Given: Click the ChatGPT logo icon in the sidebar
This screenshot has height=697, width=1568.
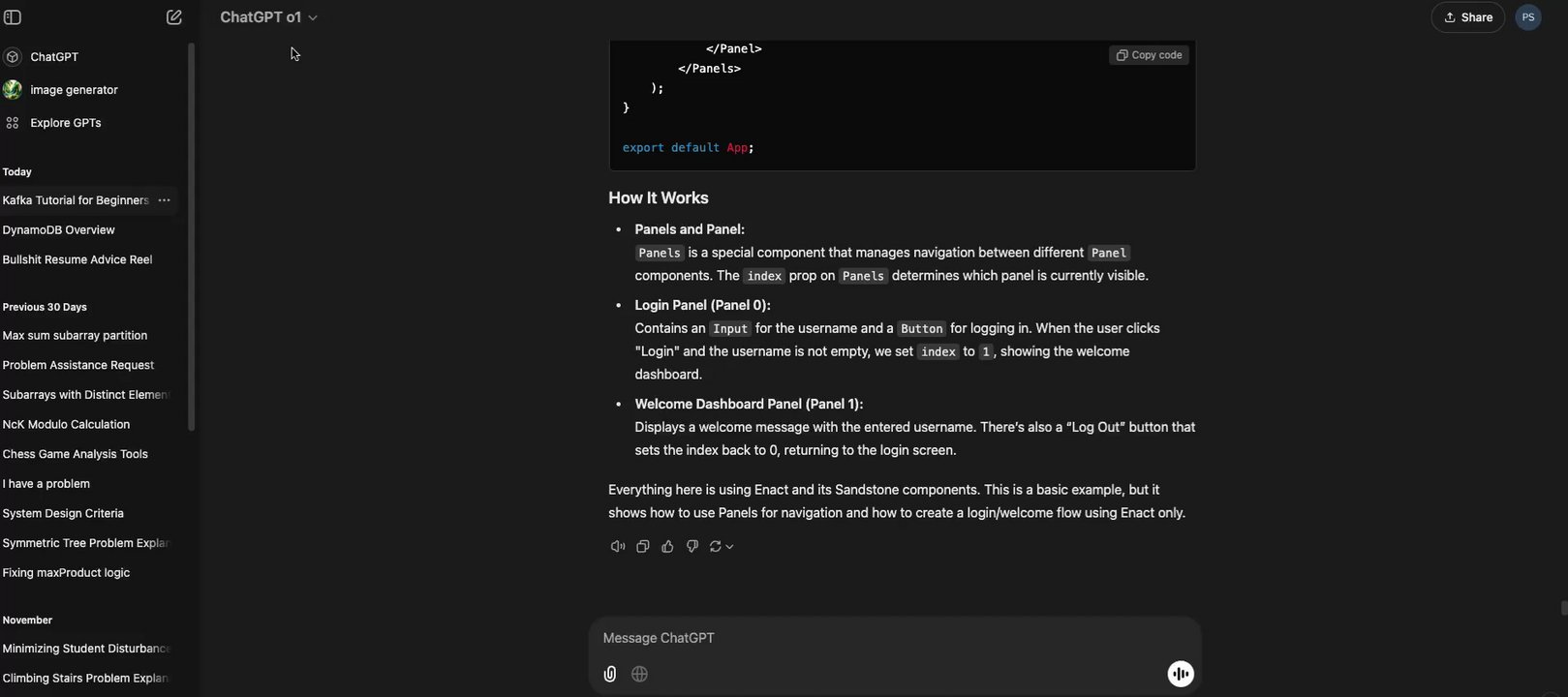Looking at the screenshot, I should click(13, 57).
